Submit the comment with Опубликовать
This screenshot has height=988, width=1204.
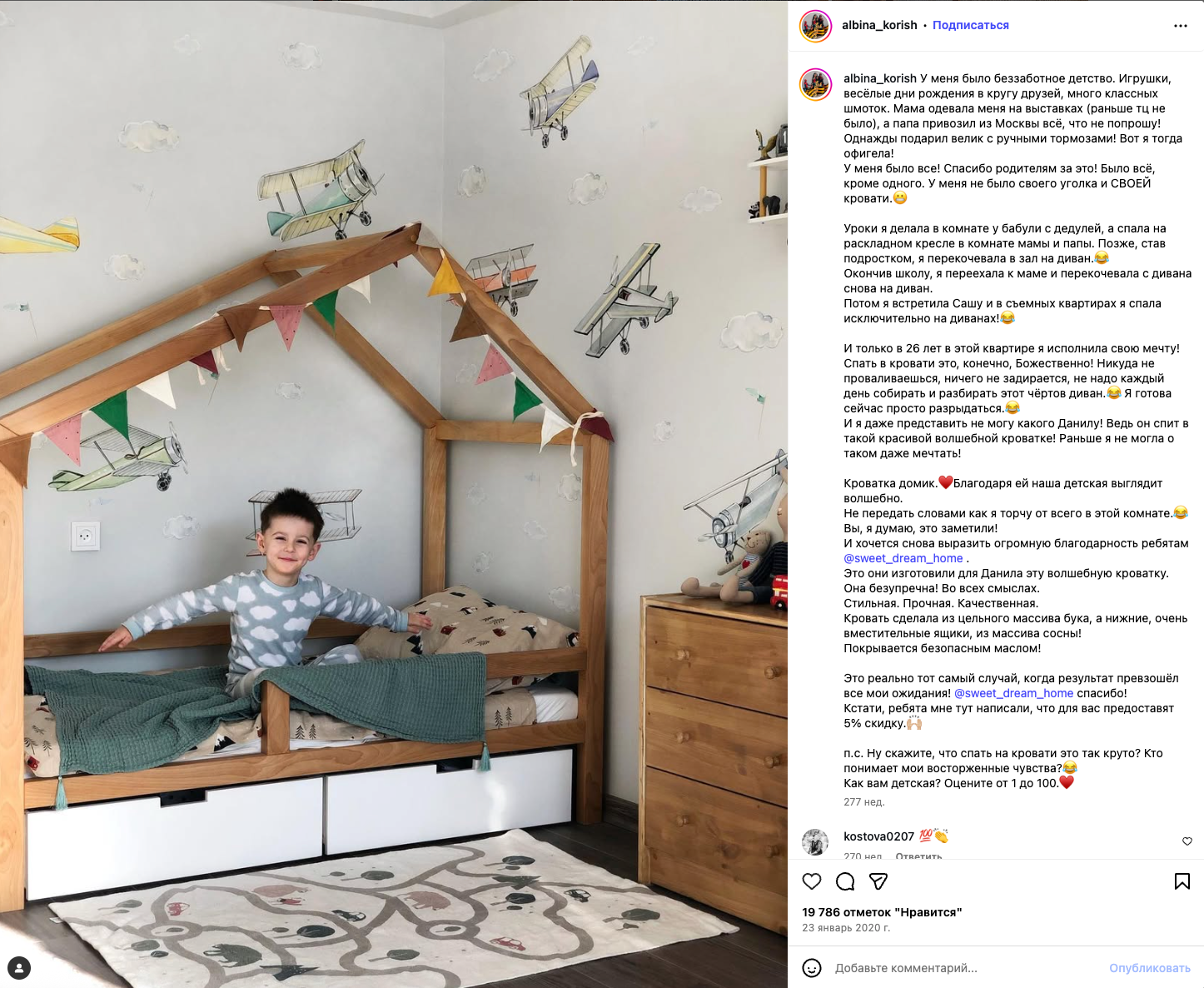coord(1150,968)
